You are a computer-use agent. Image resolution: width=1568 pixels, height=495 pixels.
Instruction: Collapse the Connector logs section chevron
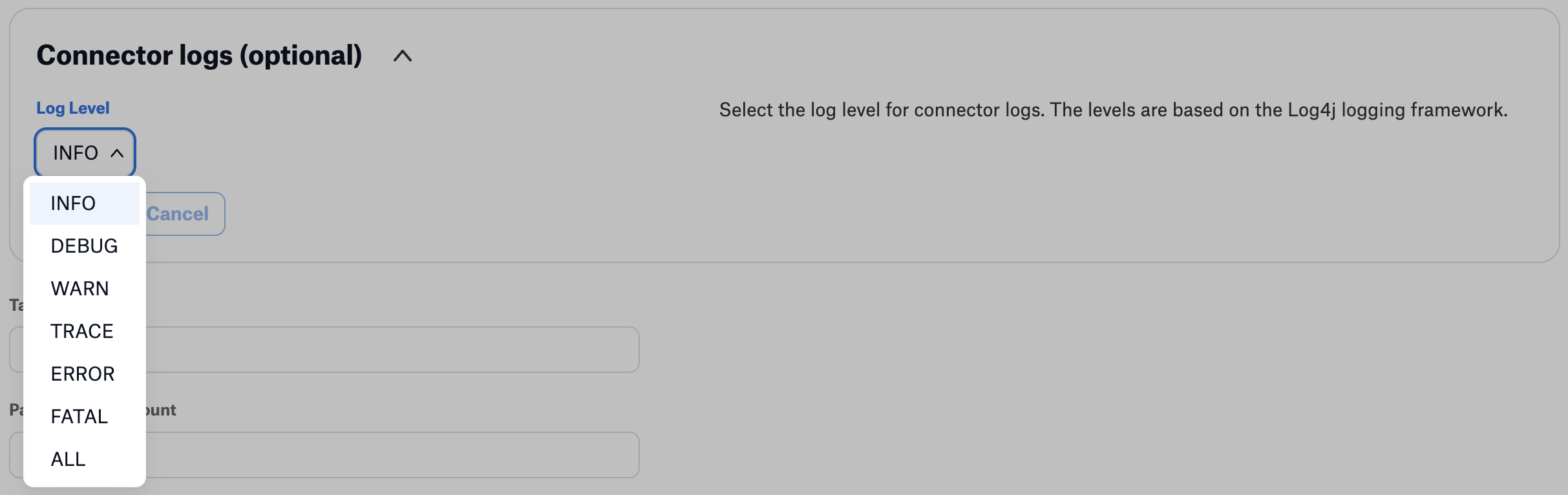[x=402, y=56]
